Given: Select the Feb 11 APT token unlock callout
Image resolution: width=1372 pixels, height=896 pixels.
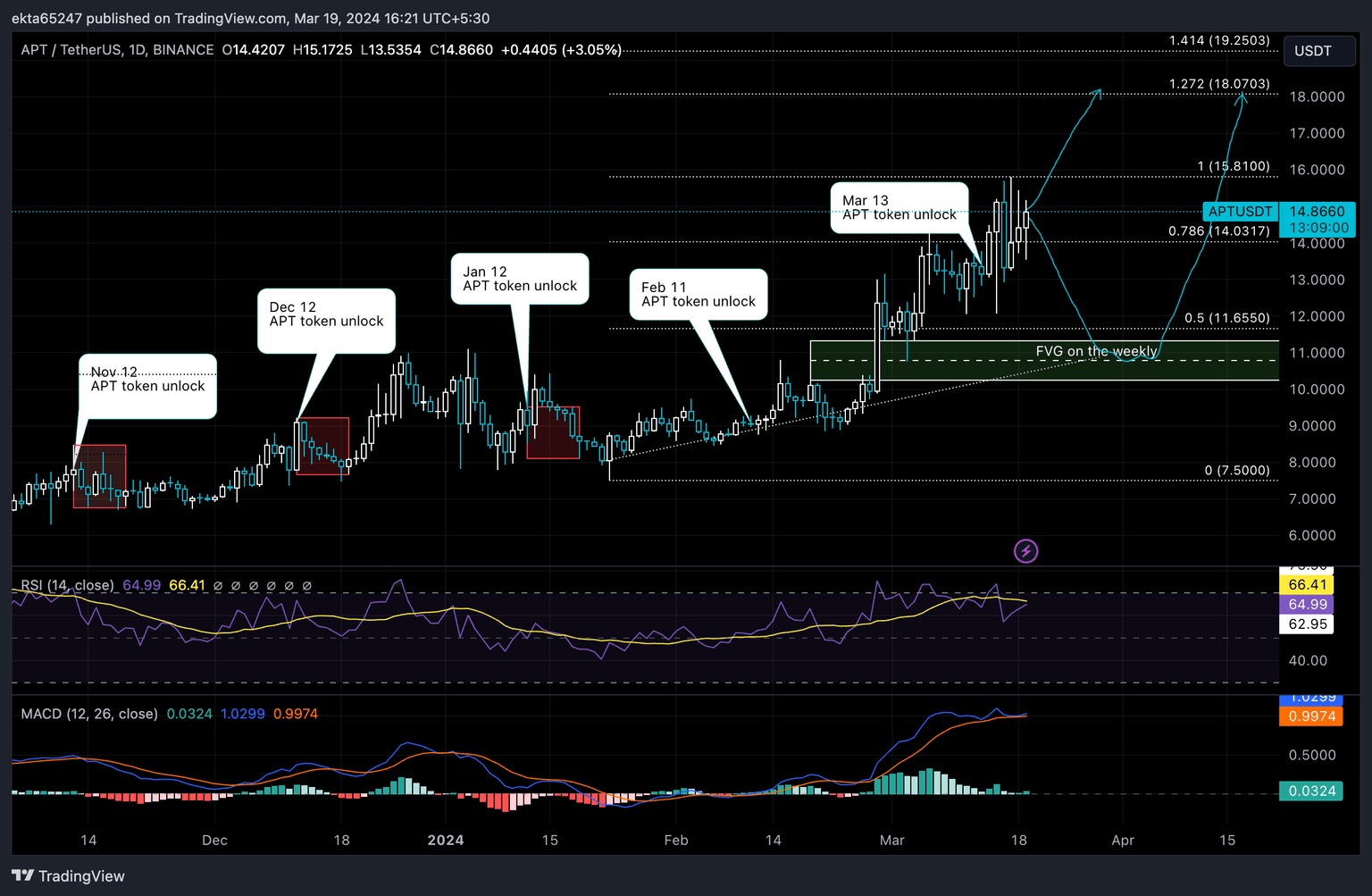Looking at the screenshot, I should (699, 294).
